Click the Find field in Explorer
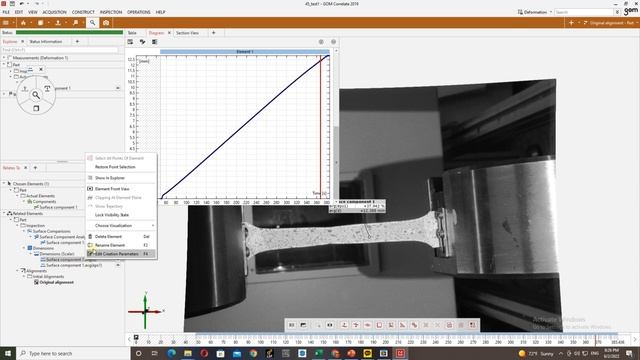Image resolution: width=640 pixels, height=360 pixels. 60,50
